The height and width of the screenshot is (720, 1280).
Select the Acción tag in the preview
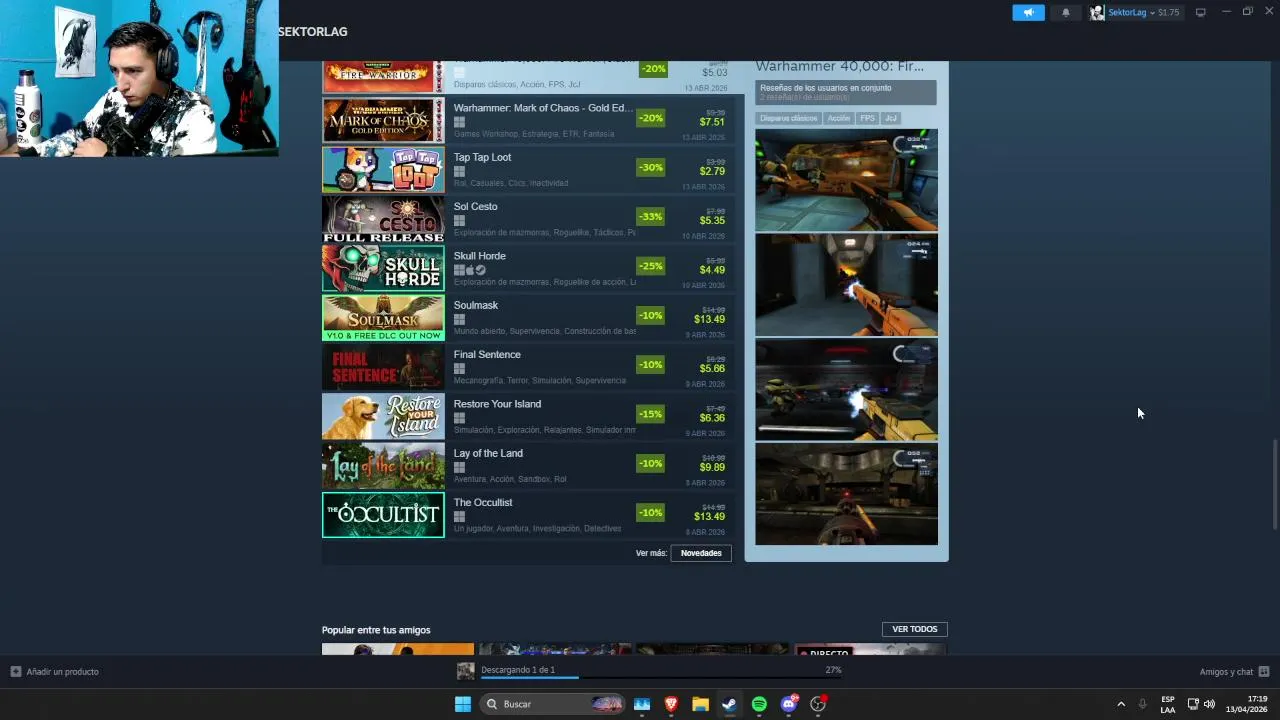[838, 118]
